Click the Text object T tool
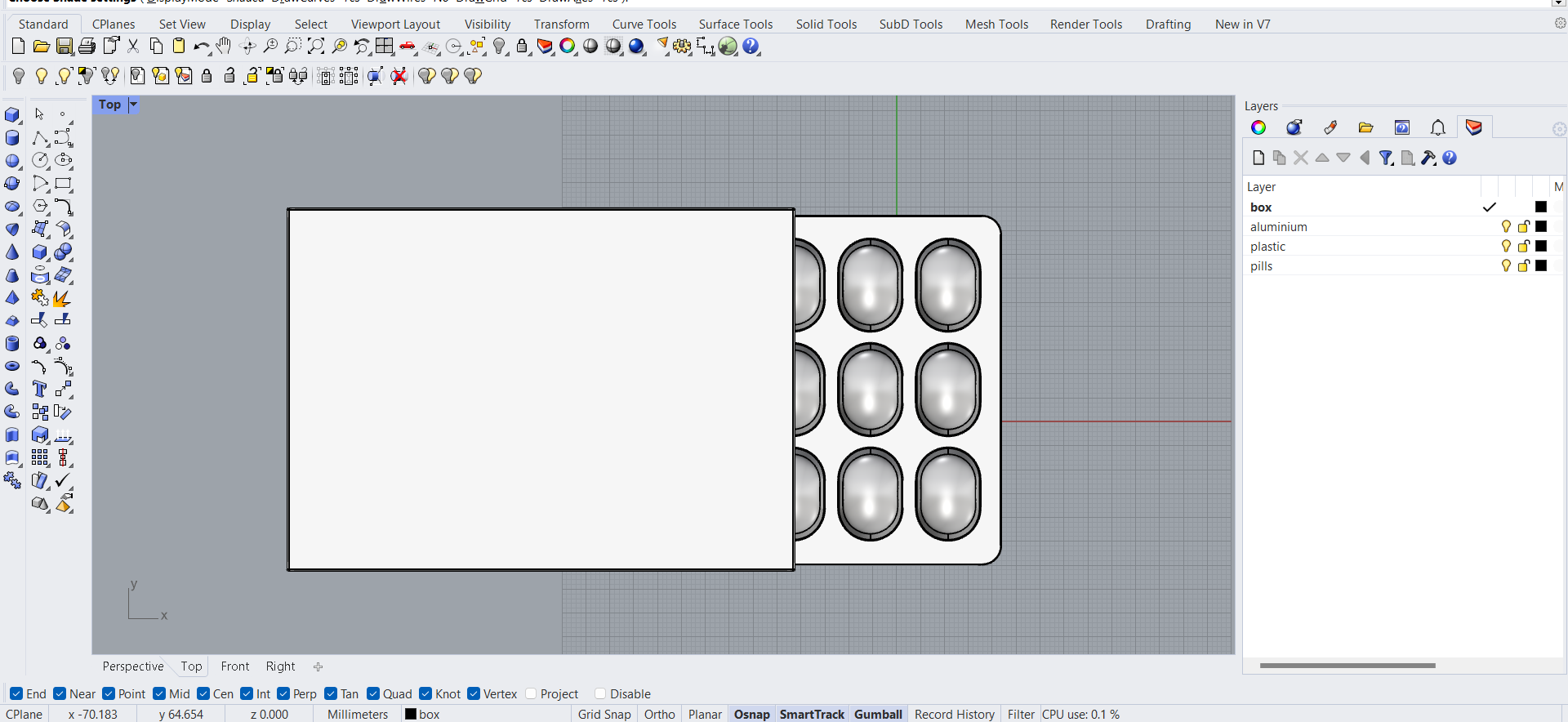1568x722 pixels. [39, 389]
